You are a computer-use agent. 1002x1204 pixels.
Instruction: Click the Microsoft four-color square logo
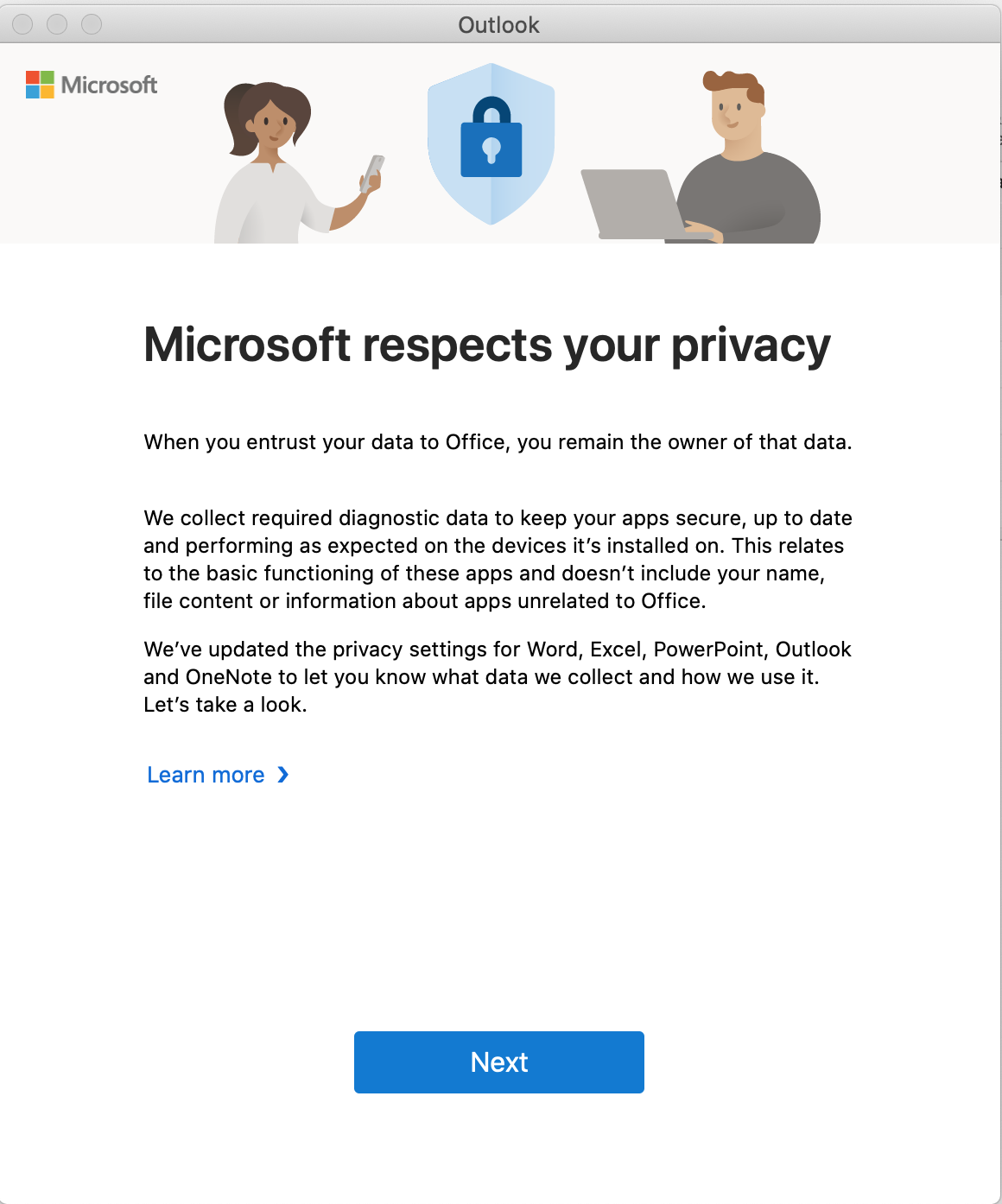[40, 85]
